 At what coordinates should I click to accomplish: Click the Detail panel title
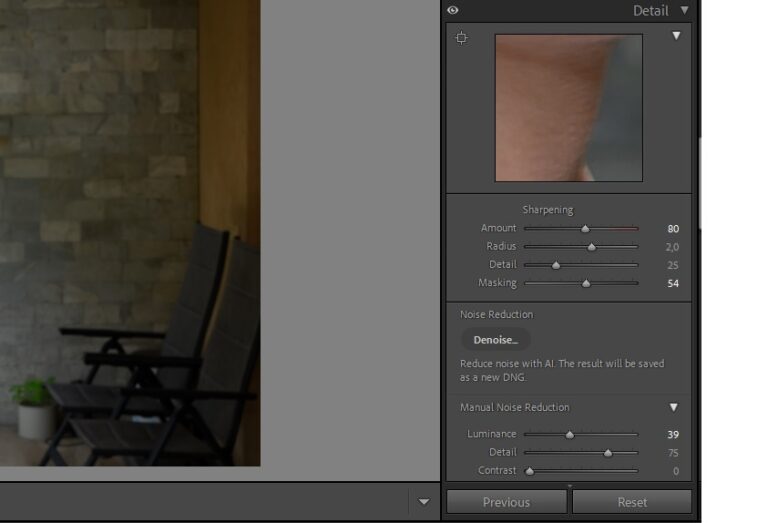point(650,10)
